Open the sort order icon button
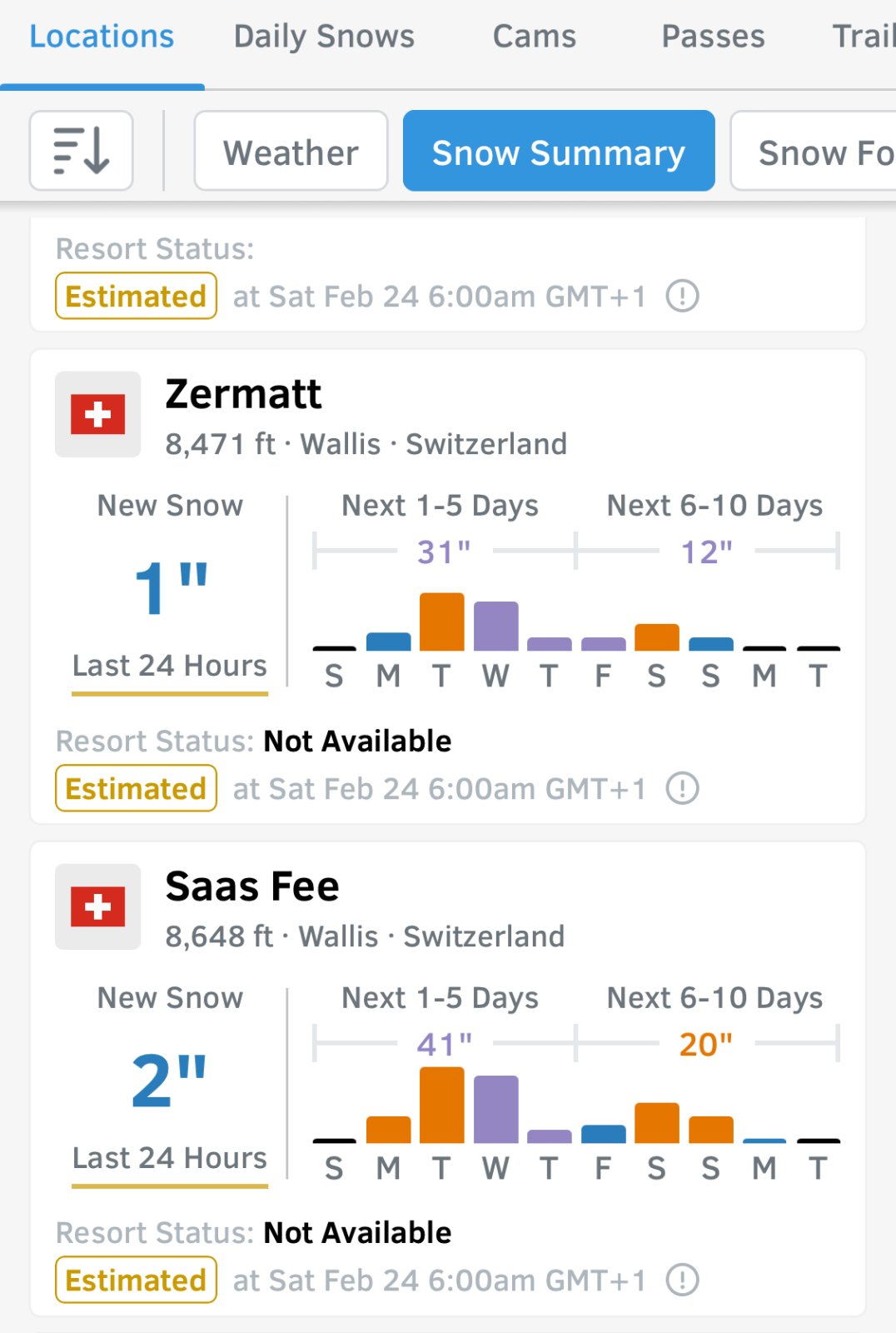 point(81,151)
